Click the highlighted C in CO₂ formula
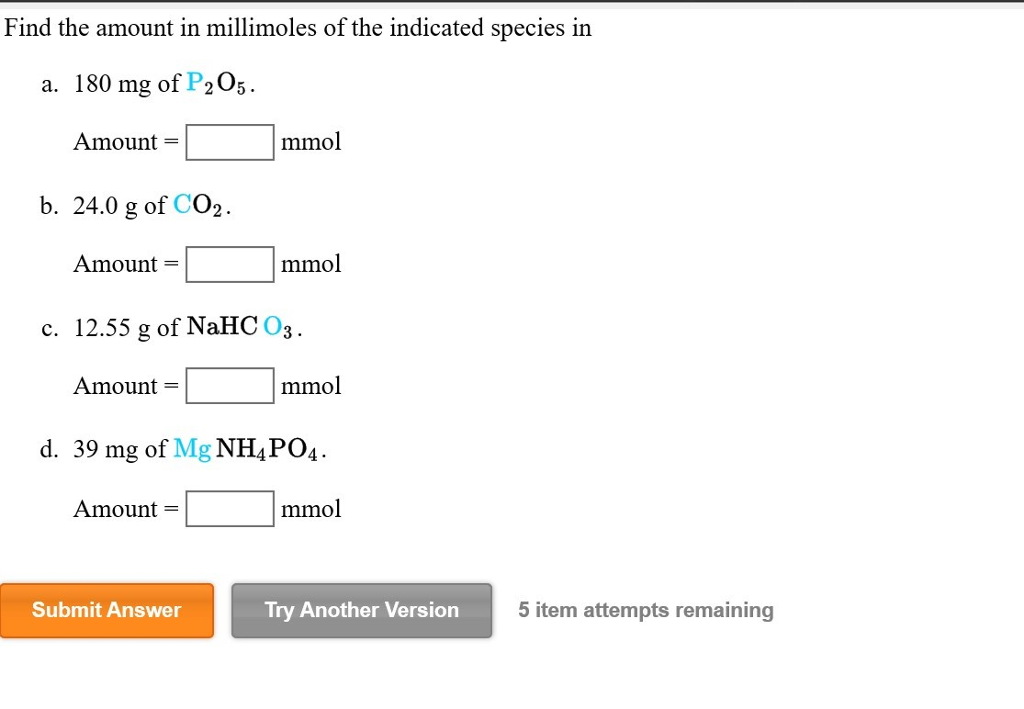This screenshot has width=1024, height=709. click(x=182, y=205)
